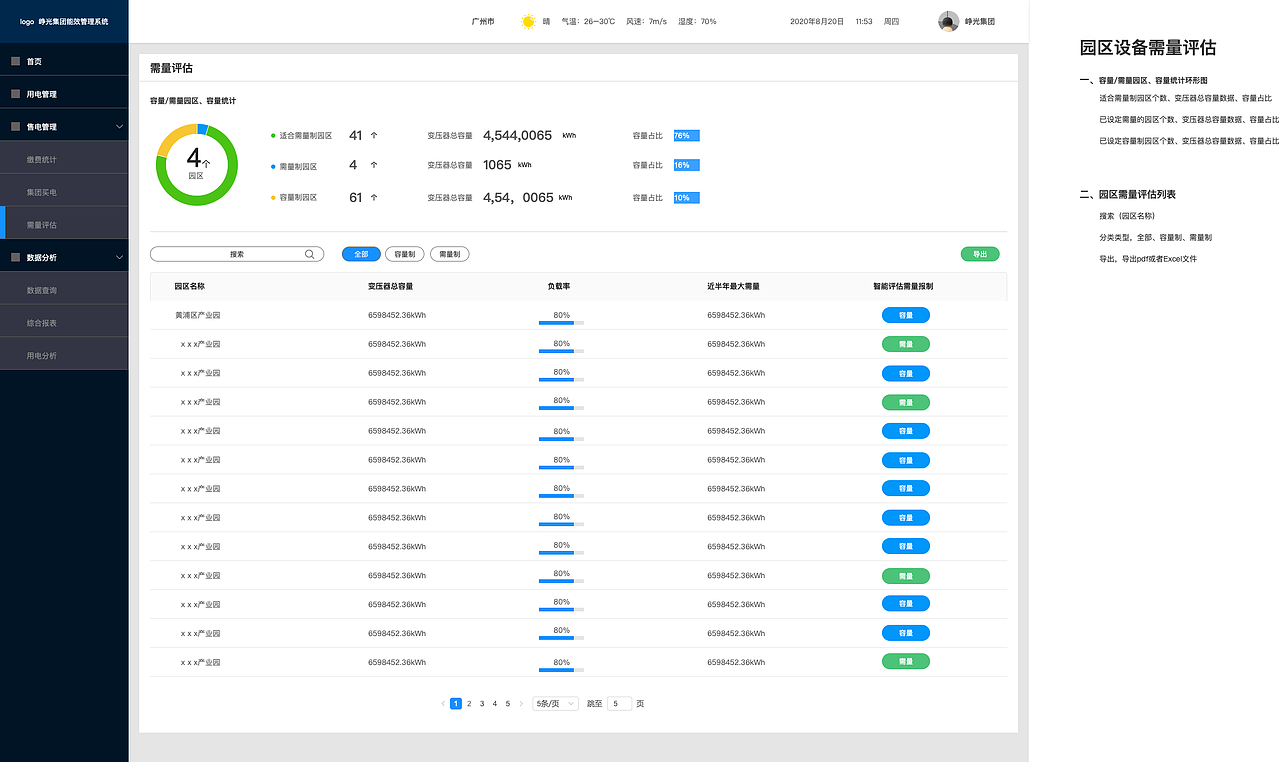Click the magnifier icon in search box
This screenshot has height=762, width=1280.
pyautogui.click(x=310, y=254)
